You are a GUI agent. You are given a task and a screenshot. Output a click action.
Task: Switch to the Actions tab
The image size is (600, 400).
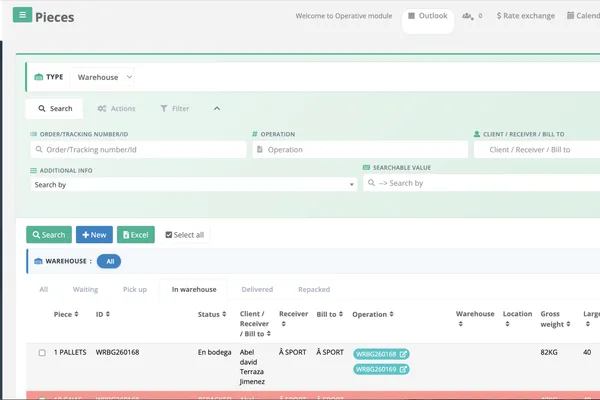tap(116, 109)
